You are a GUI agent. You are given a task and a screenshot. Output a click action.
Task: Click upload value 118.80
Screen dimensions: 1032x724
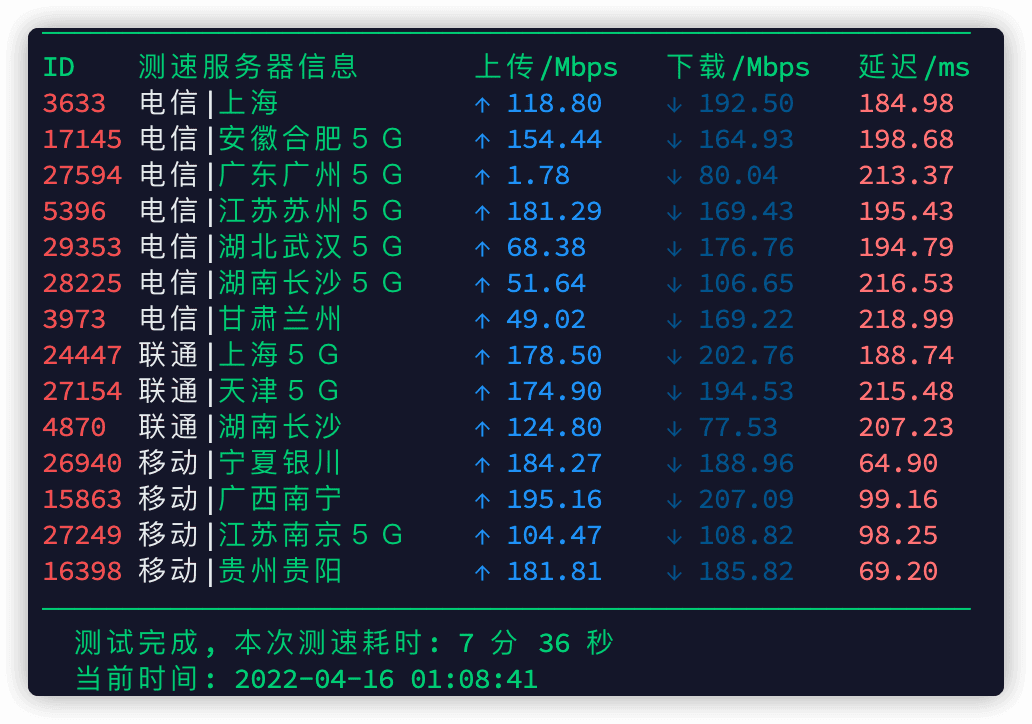pyautogui.click(x=554, y=103)
